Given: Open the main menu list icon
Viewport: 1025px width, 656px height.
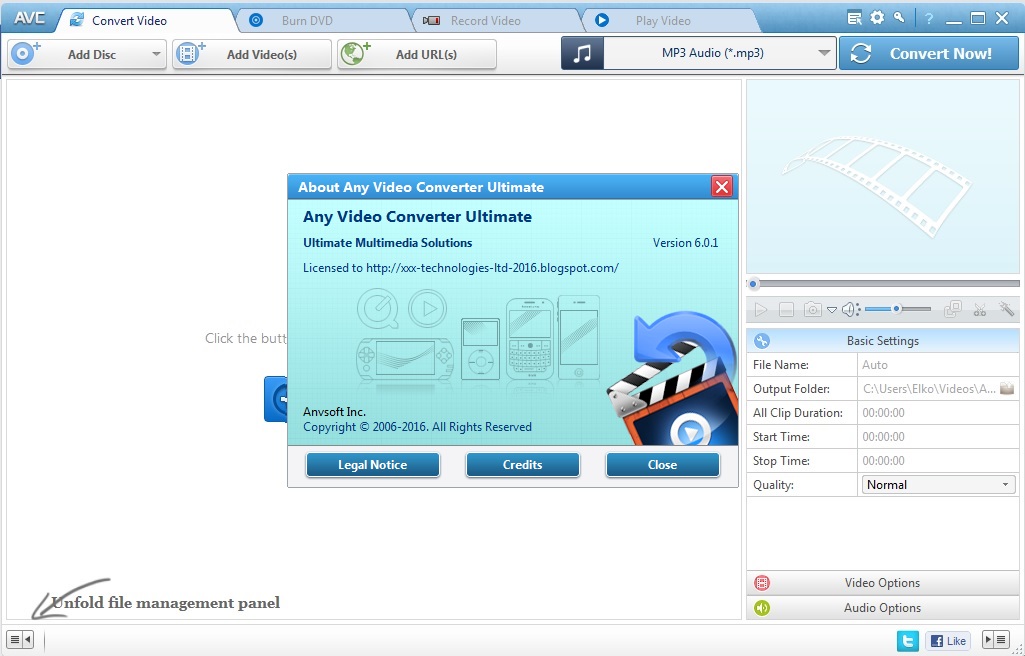Looking at the screenshot, I should coord(854,18).
